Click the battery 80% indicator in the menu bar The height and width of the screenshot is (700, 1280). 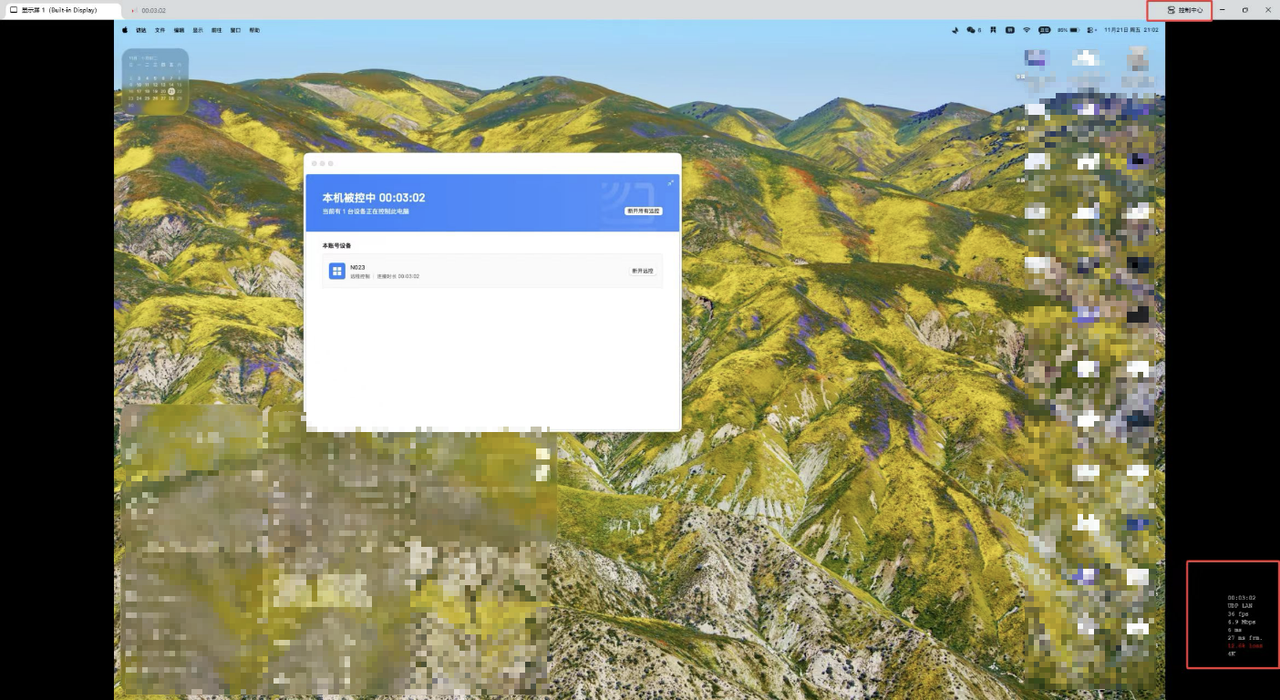pyautogui.click(x=1068, y=30)
